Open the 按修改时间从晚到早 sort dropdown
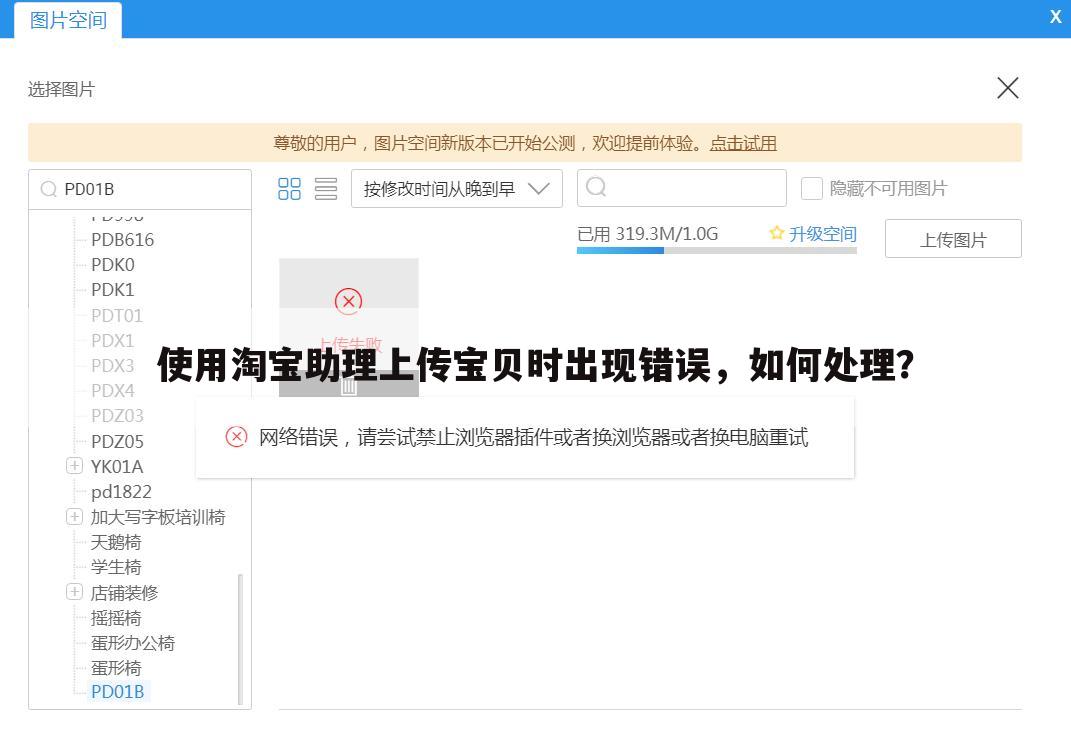 (x=456, y=189)
